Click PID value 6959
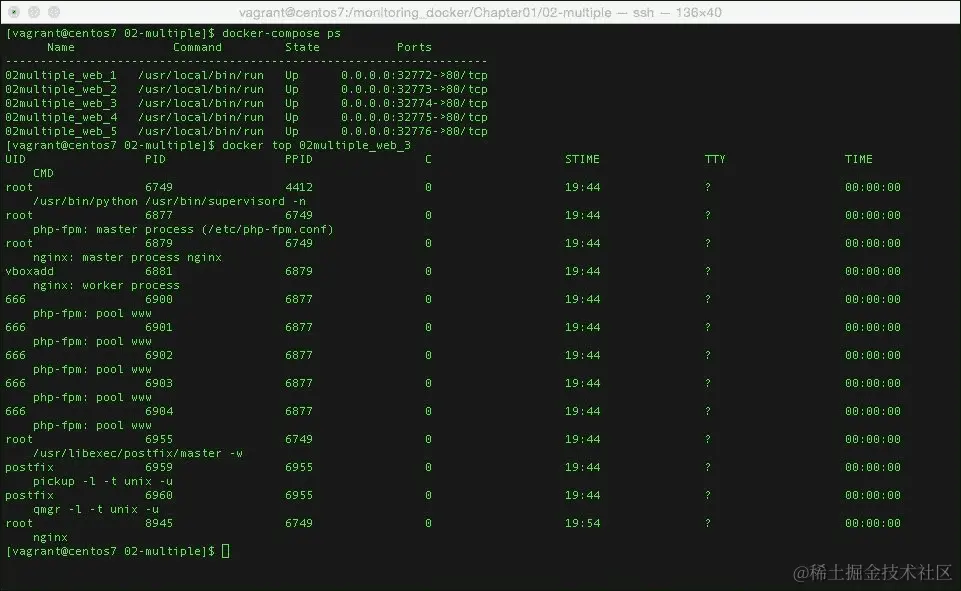This screenshot has width=961, height=591. pos(159,468)
